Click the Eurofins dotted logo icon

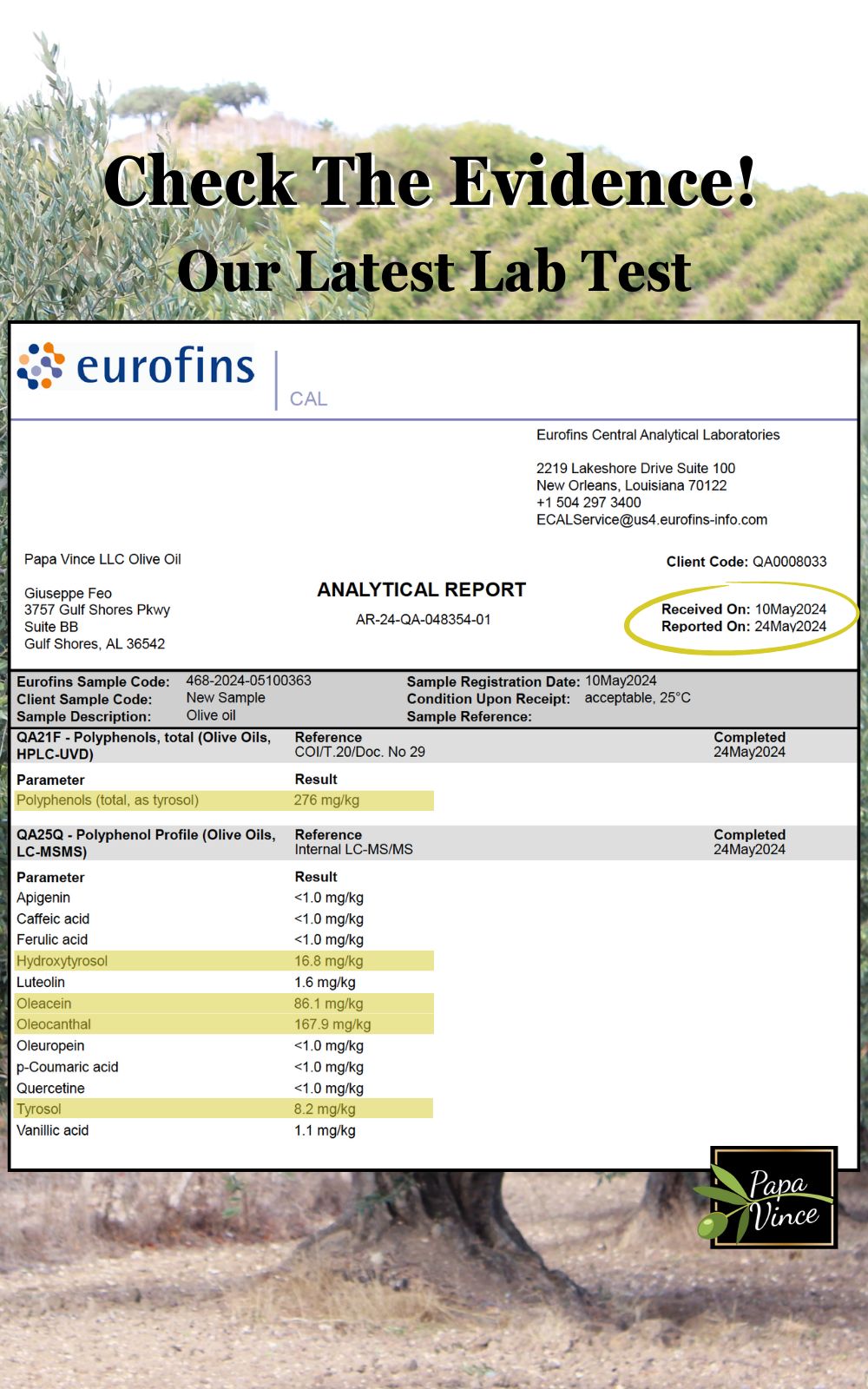coord(41,365)
